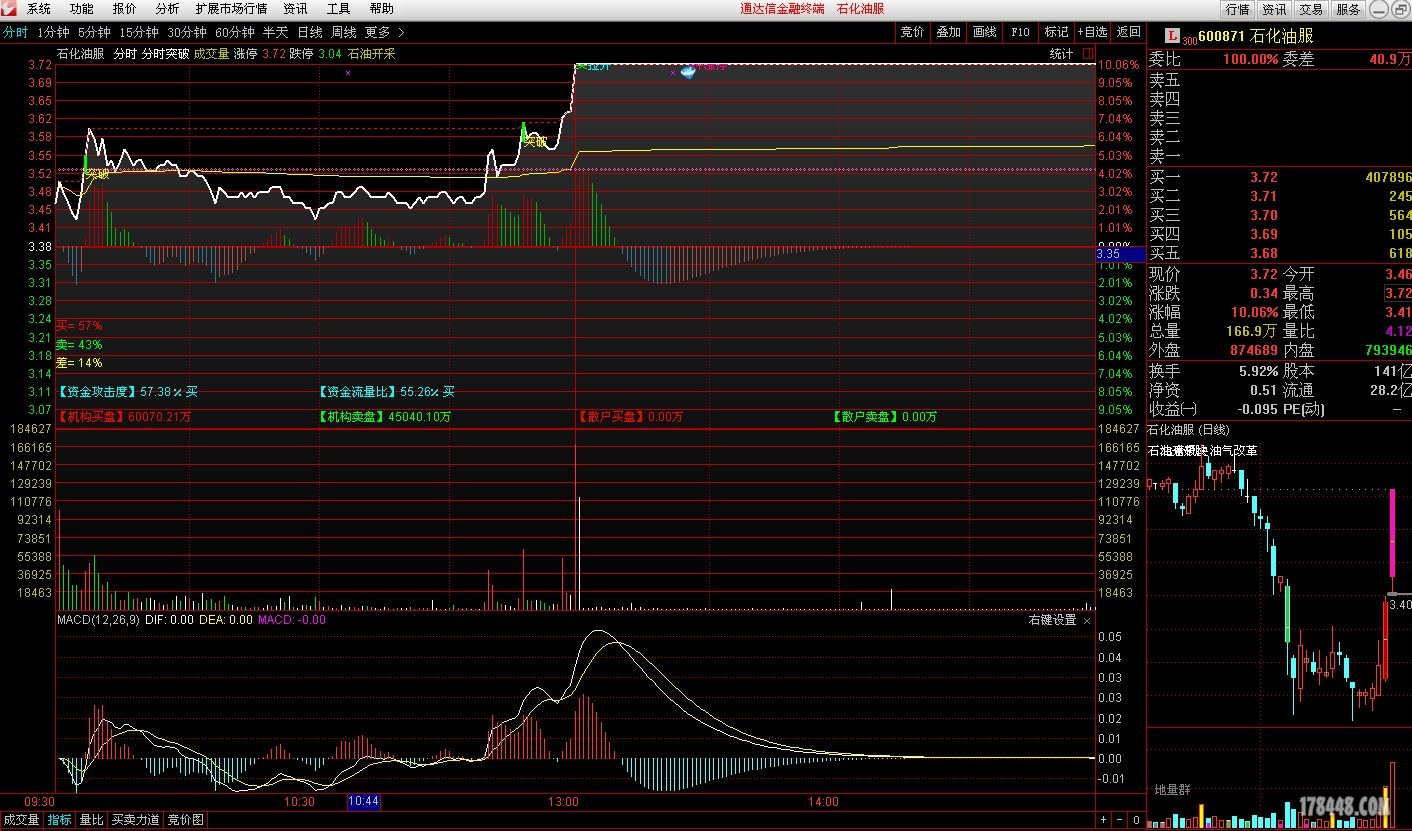This screenshot has width=1412, height=831.
Task: Open 右键设置 in MACD panel
Action: click(x=1053, y=620)
